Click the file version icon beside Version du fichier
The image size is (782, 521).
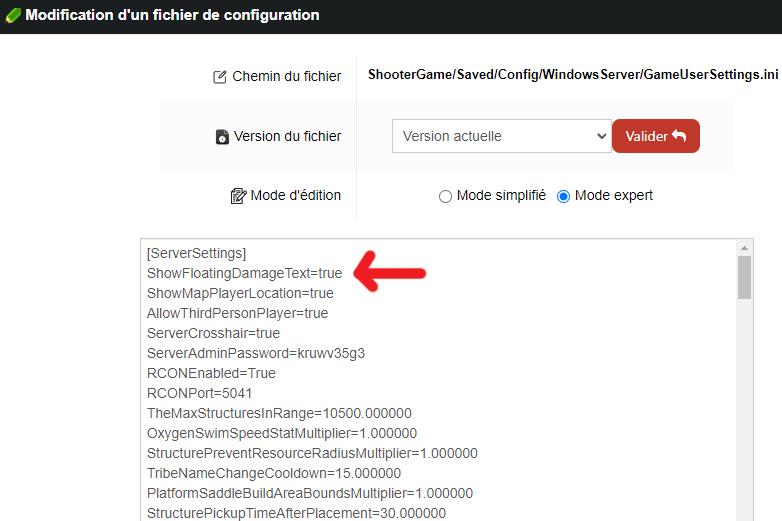pos(222,137)
